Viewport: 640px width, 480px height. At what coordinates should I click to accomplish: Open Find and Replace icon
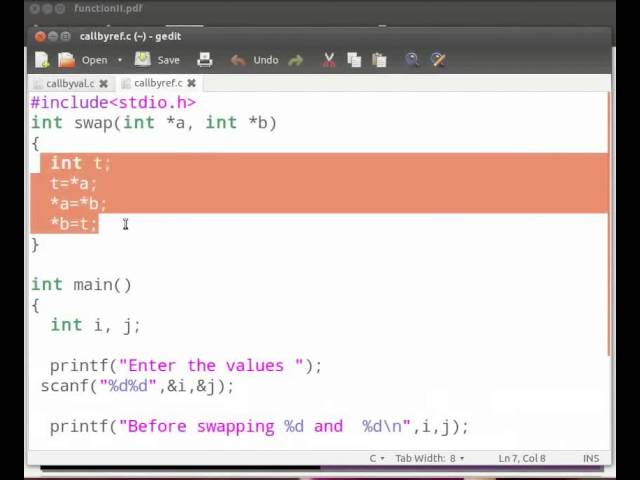coord(438,60)
